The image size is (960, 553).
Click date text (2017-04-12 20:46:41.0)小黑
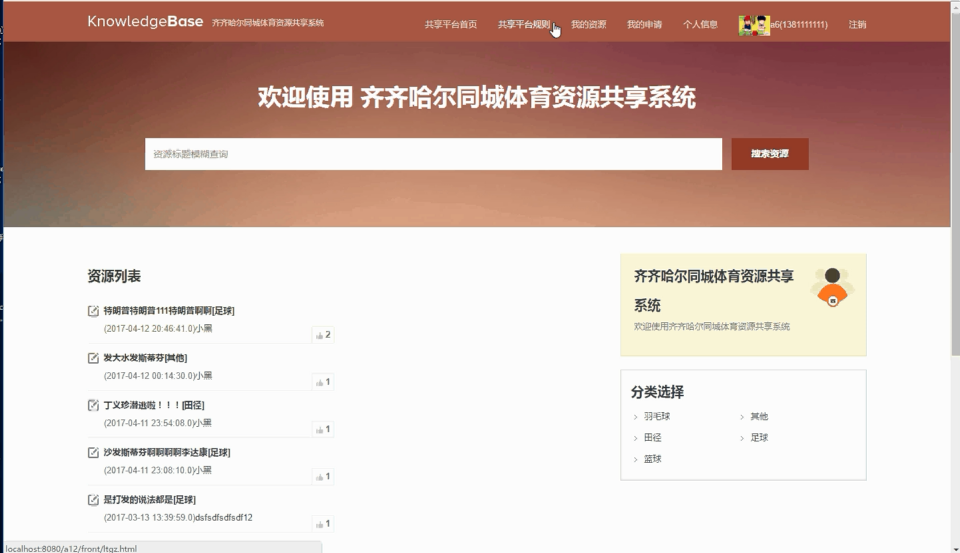tap(158, 328)
